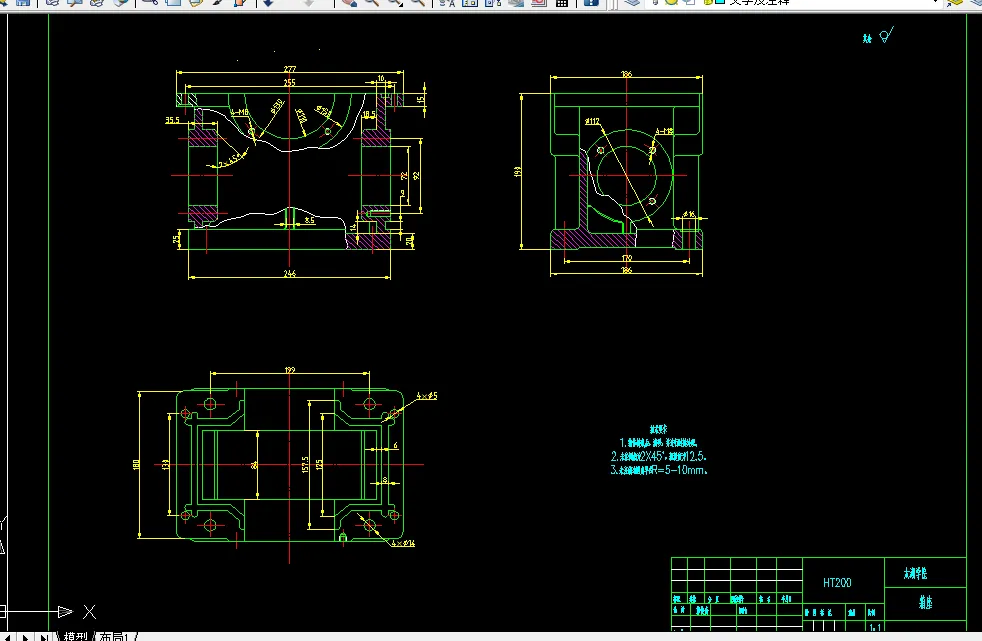Select the HT200 material text
The width and height of the screenshot is (982, 641).
coord(837,582)
